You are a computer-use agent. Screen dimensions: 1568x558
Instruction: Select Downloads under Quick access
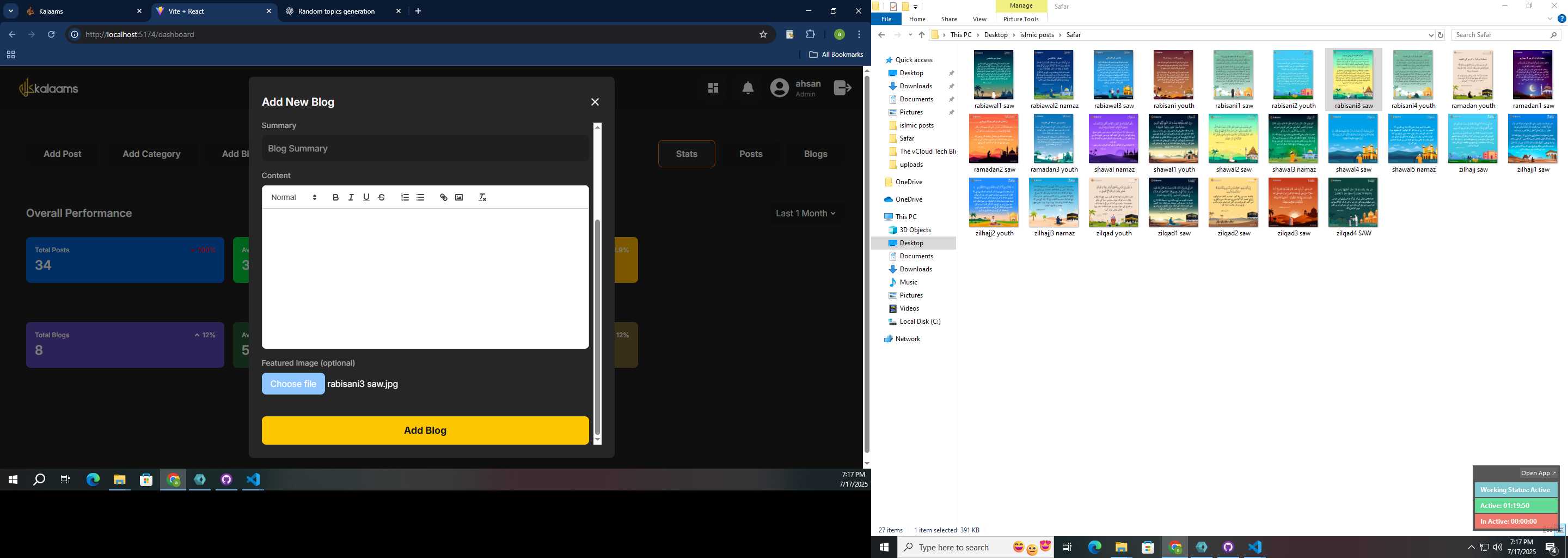[915, 87]
